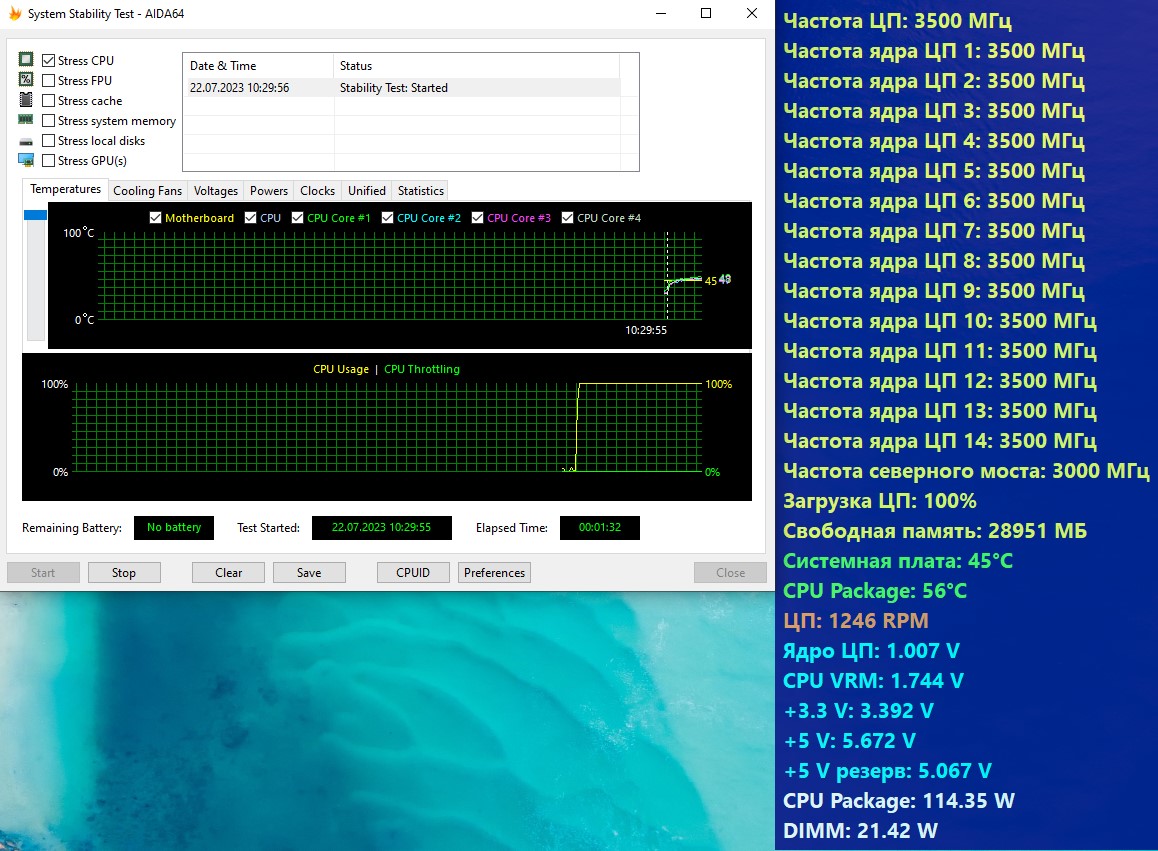
Task: Click the No battery status field
Action: [174, 527]
